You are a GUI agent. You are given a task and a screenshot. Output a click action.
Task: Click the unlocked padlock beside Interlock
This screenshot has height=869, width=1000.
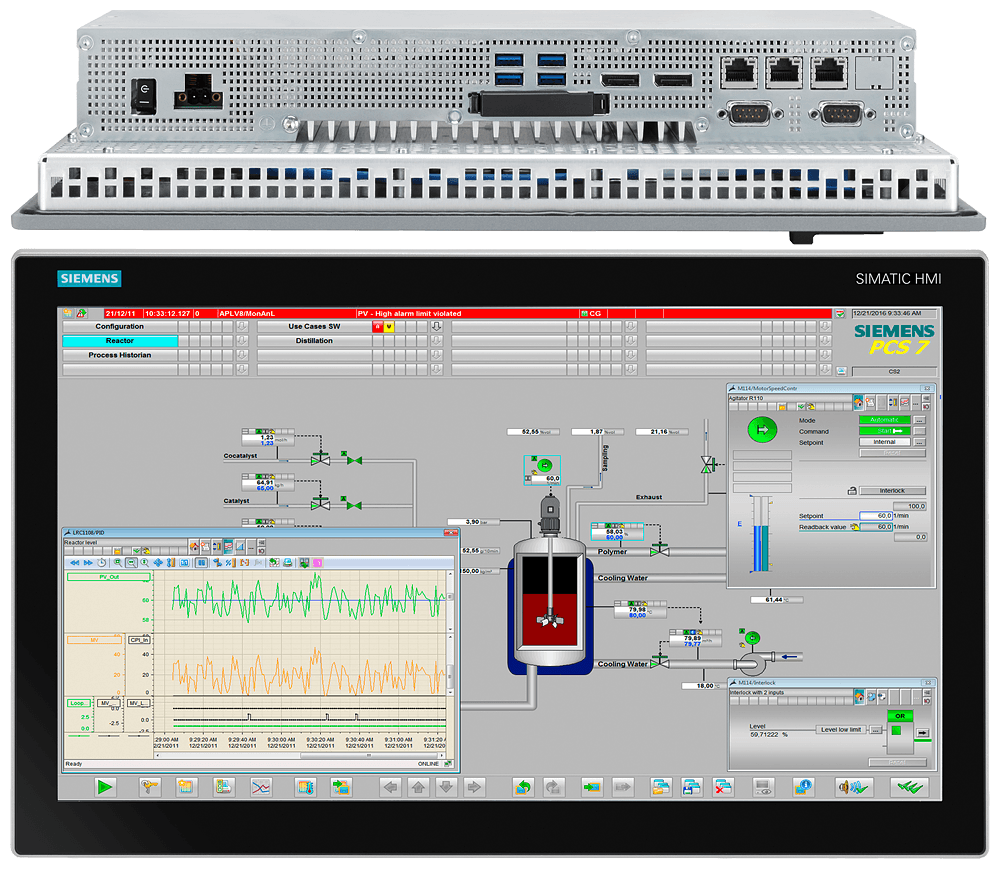point(852,490)
